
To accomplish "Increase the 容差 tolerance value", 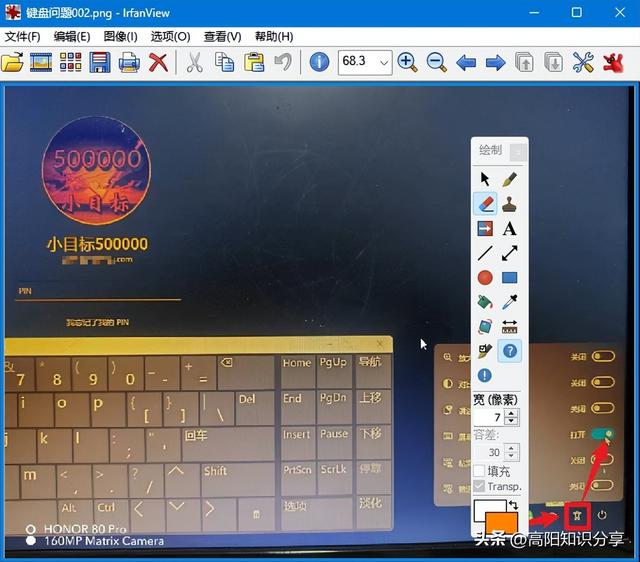I will (511, 448).
